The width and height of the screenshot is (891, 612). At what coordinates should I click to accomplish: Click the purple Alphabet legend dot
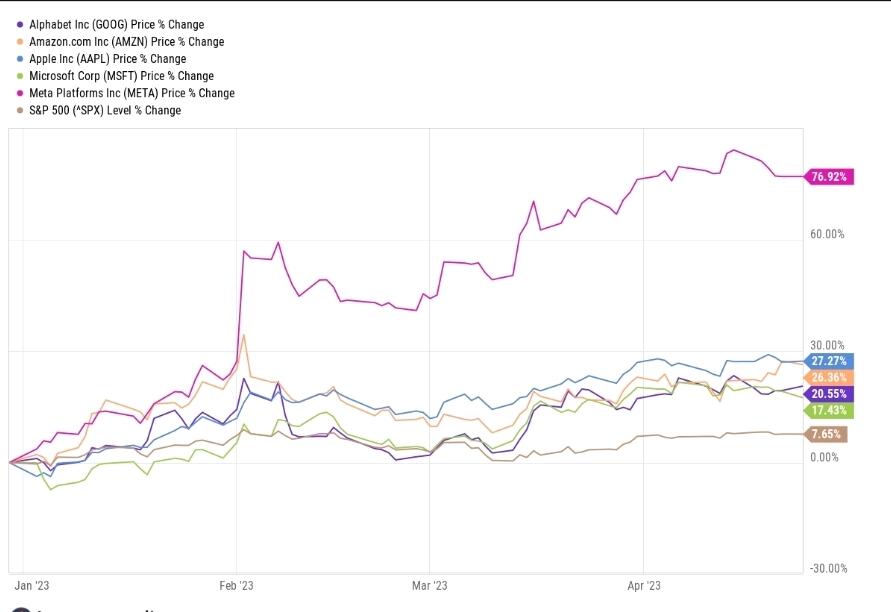[x=20, y=24]
